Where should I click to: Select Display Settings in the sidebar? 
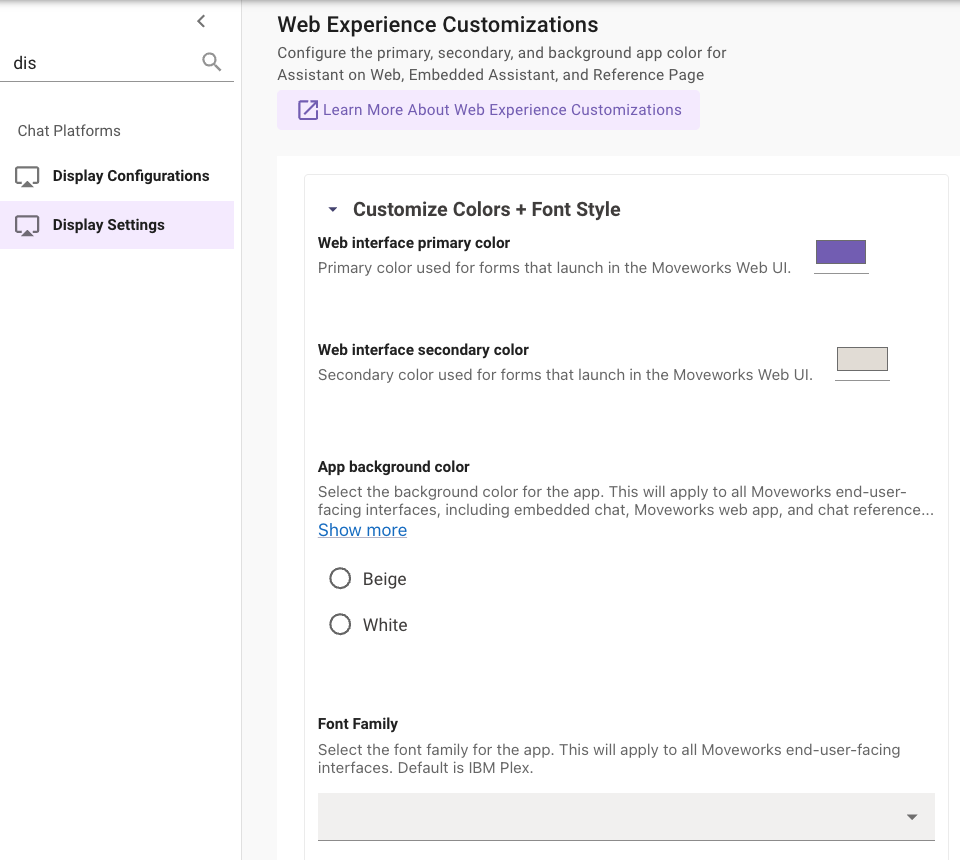click(x=109, y=225)
